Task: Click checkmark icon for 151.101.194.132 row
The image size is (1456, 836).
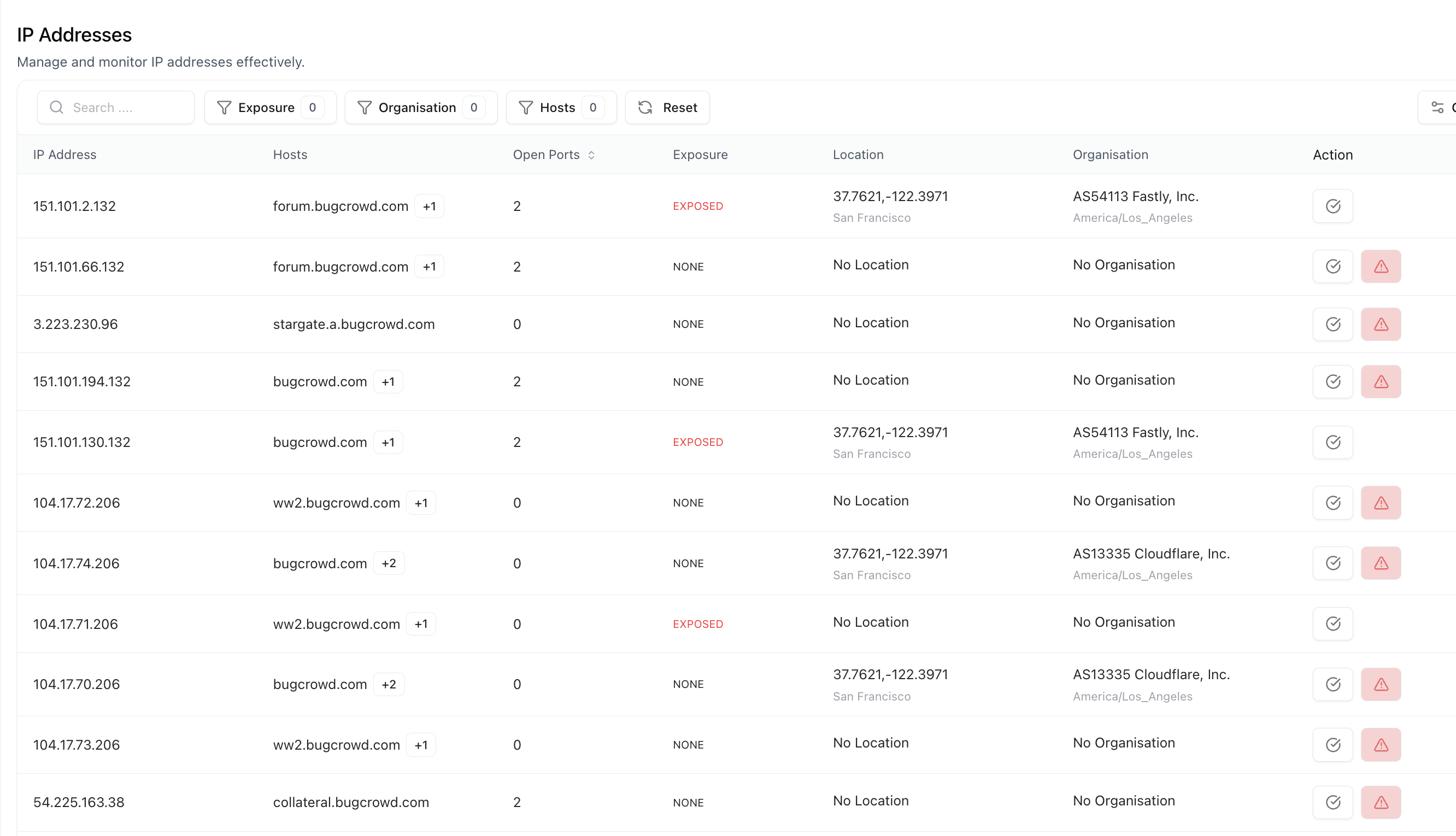Action: pyautogui.click(x=1332, y=382)
